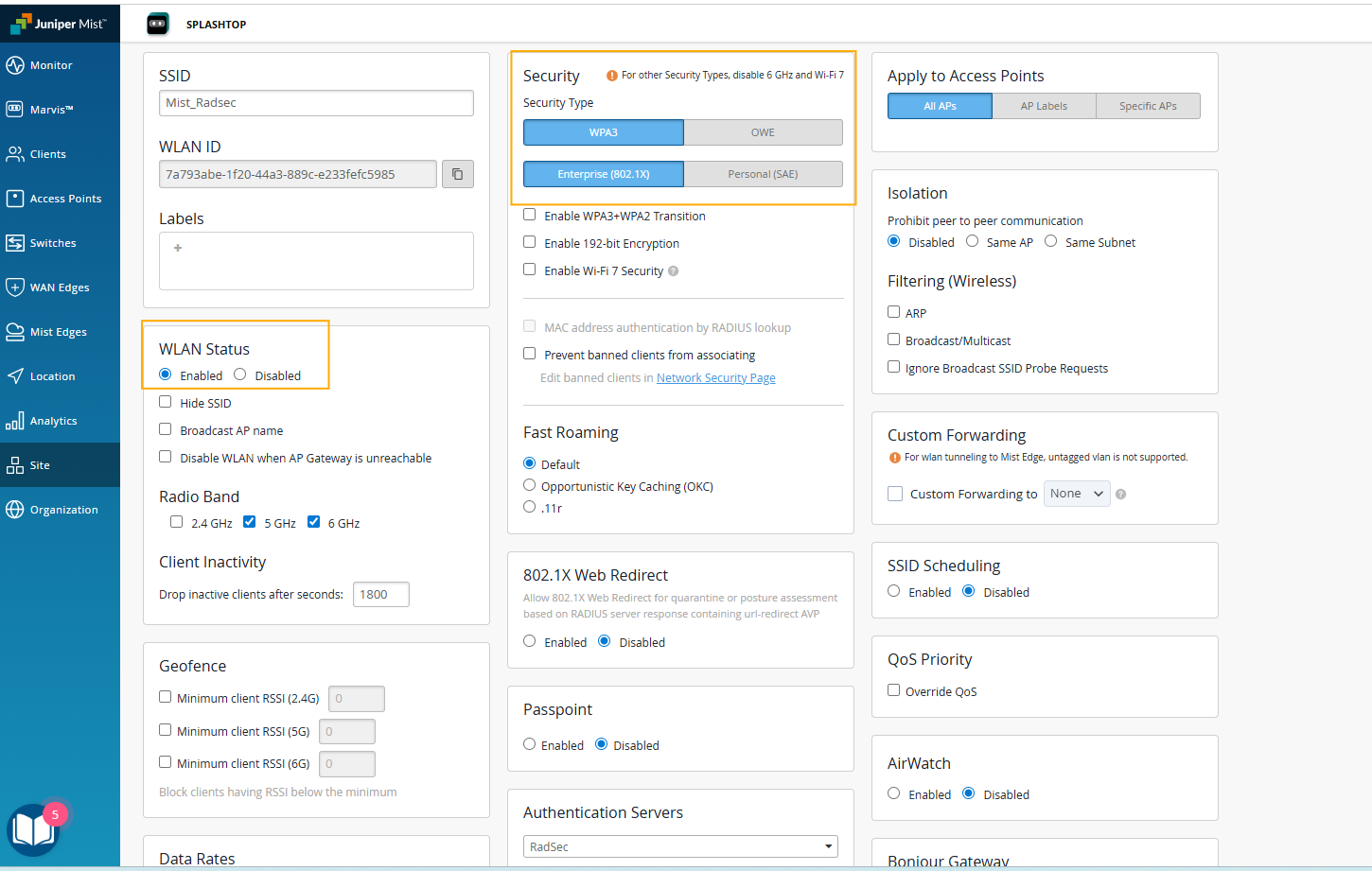Click the plus icon to add label
Screen dimensions: 1372x871
pyautogui.click(x=178, y=248)
